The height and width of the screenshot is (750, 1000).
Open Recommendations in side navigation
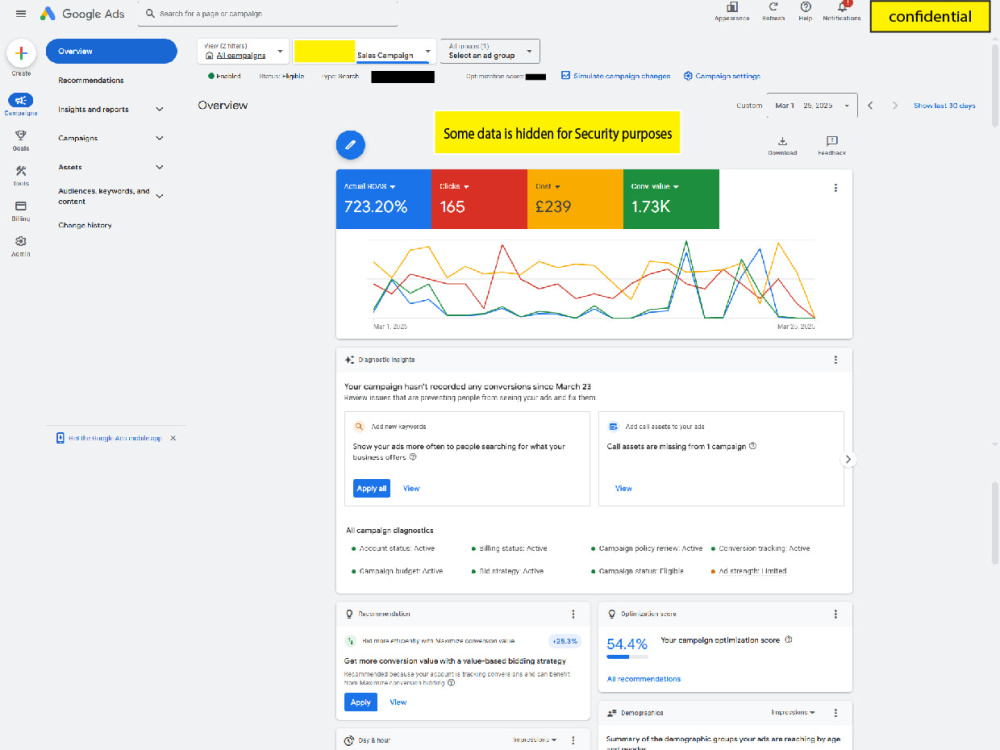tap(91, 80)
